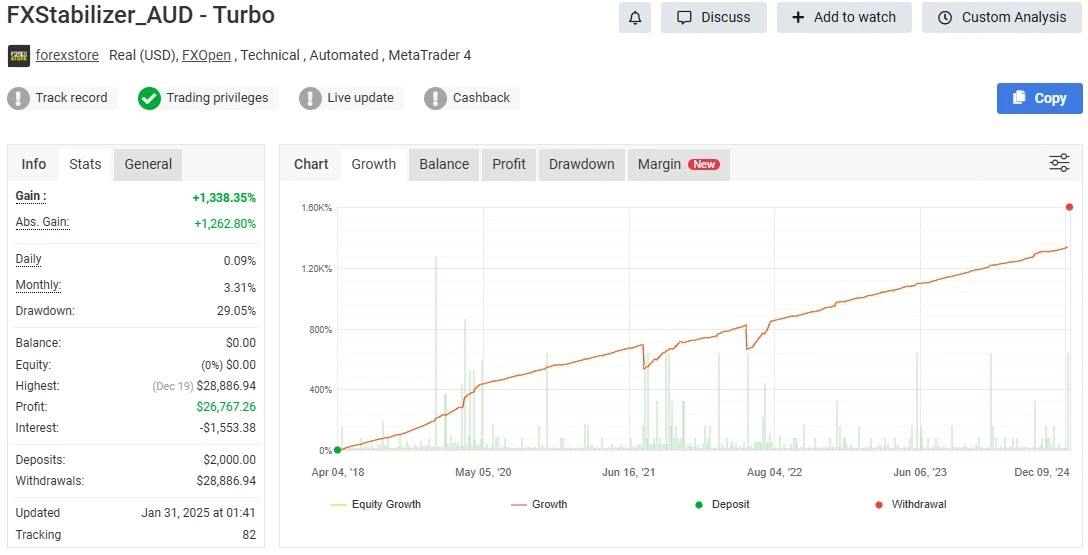This screenshot has height=555, width=1088.
Task: Click the Cashback warning icon
Action: coord(435,98)
